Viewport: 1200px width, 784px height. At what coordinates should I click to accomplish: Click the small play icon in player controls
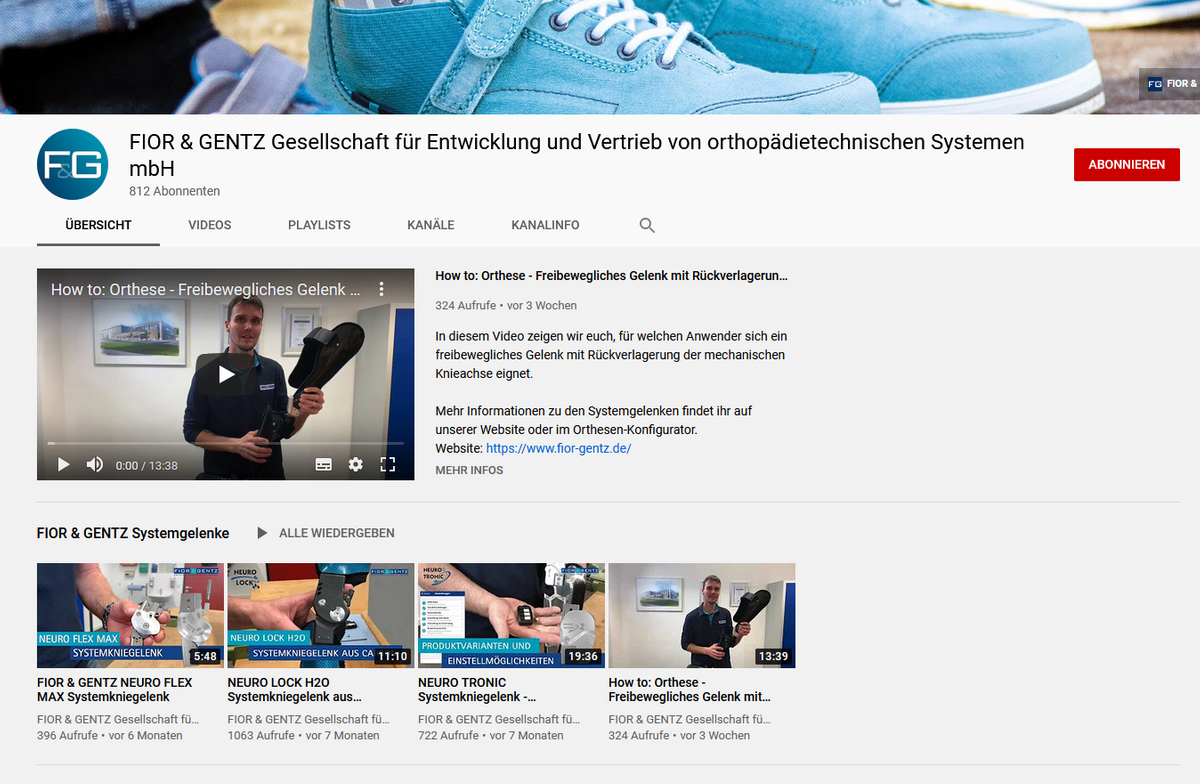[x=63, y=464]
